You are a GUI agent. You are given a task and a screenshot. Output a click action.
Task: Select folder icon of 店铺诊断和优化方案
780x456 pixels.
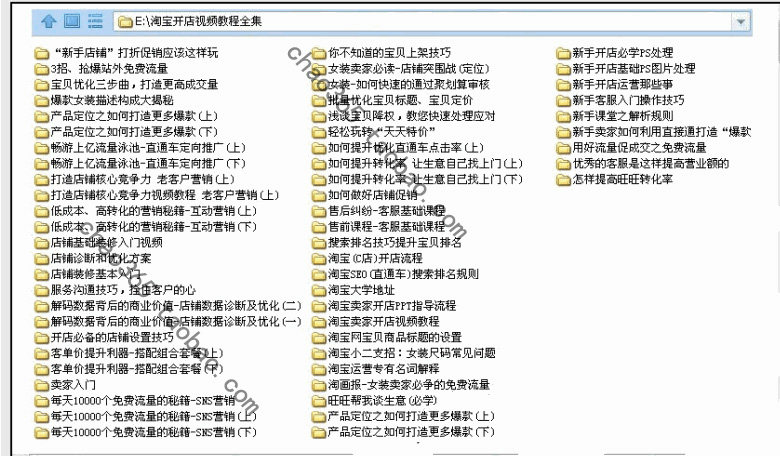pyautogui.click(x=42, y=259)
